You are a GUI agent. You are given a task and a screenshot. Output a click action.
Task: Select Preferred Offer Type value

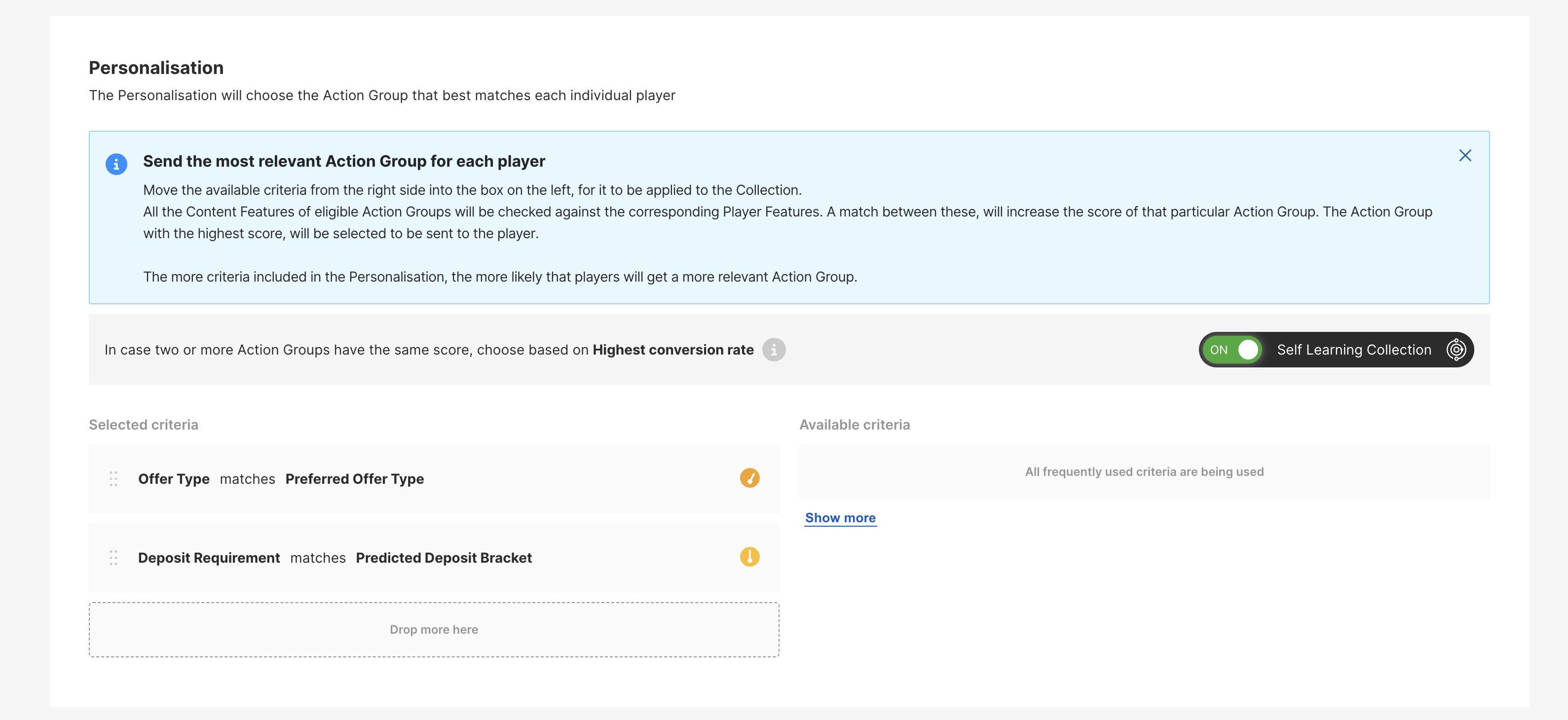pos(354,479)
